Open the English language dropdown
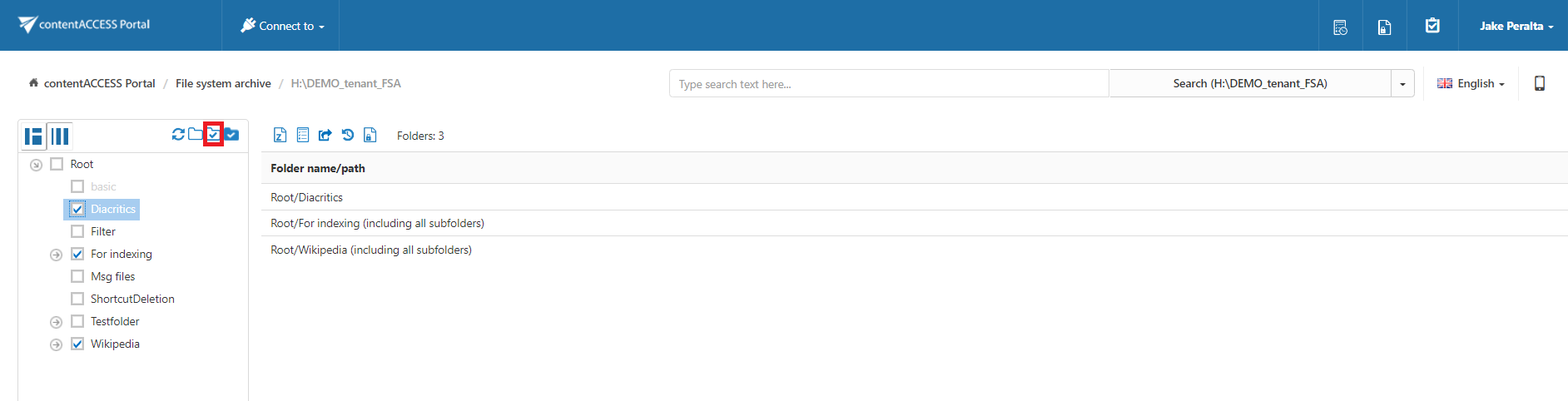This screenshot has height=401, width=1568. (x=1471, y=83)
